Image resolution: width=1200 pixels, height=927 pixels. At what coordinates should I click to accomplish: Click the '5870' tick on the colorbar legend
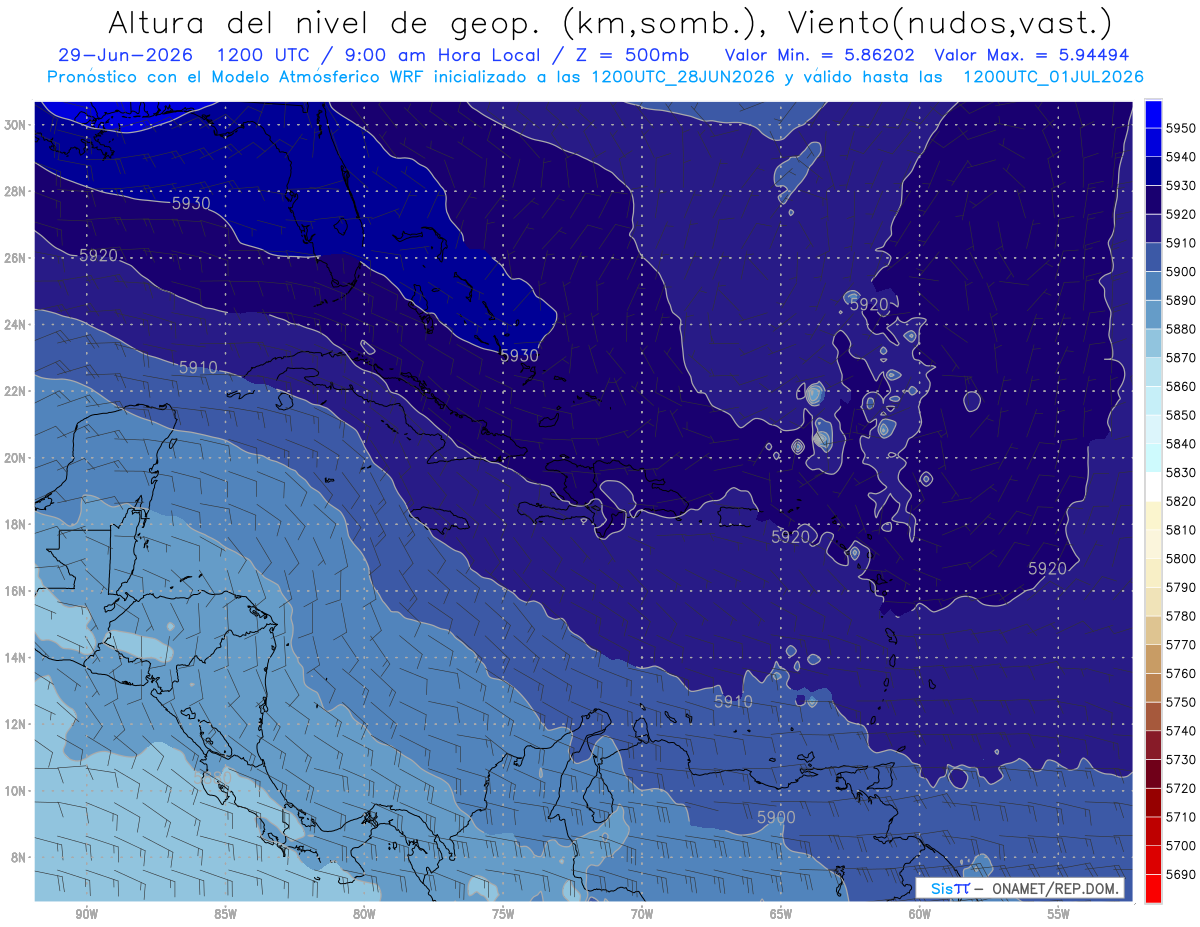point(1180,357)
